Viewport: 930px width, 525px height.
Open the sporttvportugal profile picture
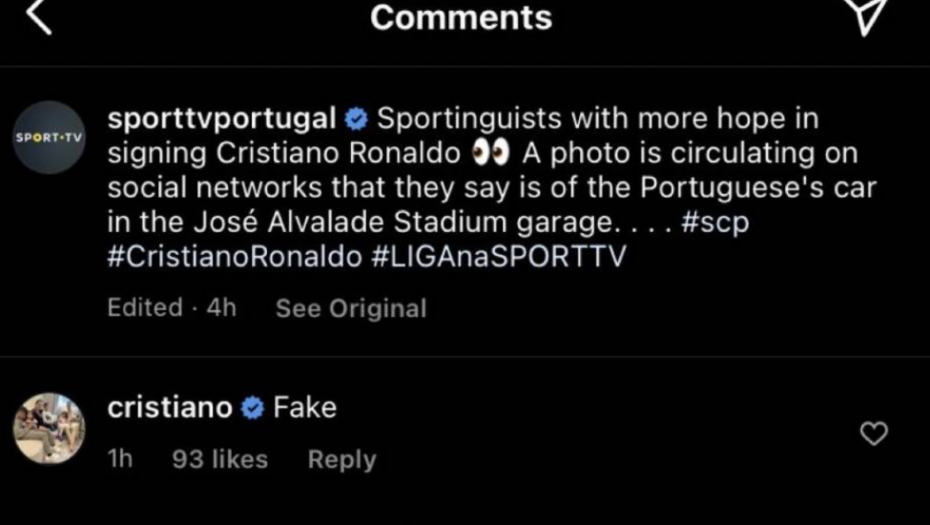48,137
